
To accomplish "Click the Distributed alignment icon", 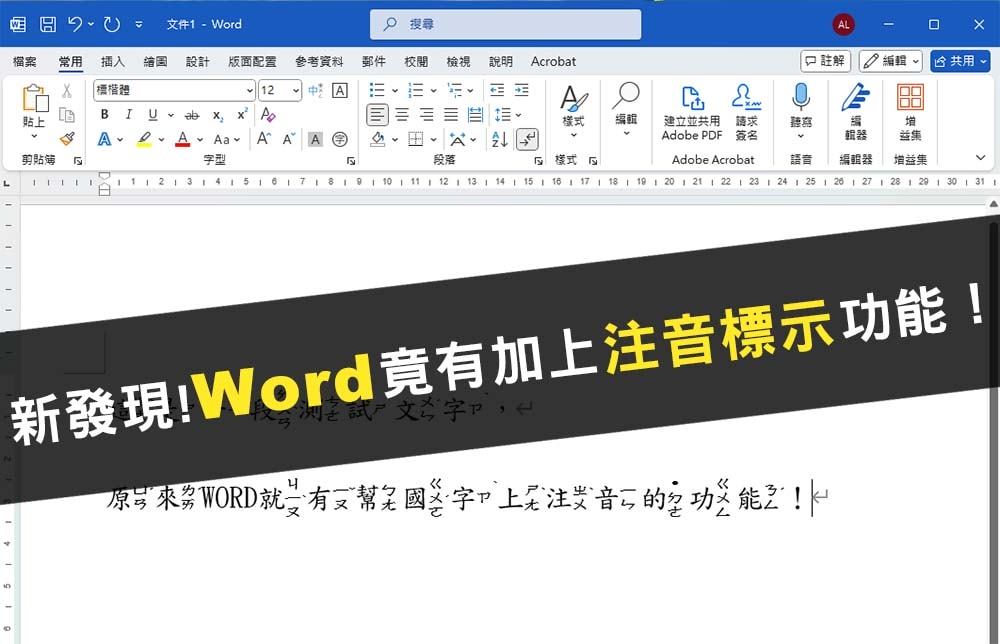I will 475,115.
